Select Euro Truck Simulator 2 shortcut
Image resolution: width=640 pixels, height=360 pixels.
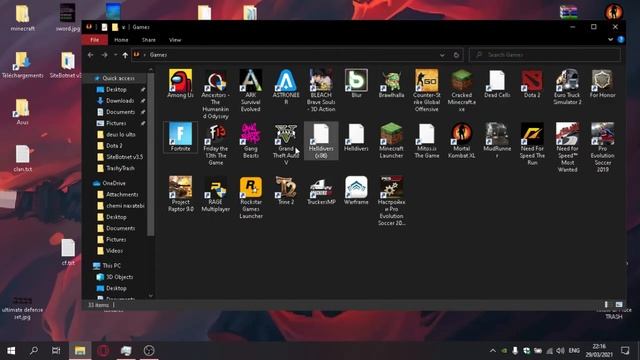(567, 87)
